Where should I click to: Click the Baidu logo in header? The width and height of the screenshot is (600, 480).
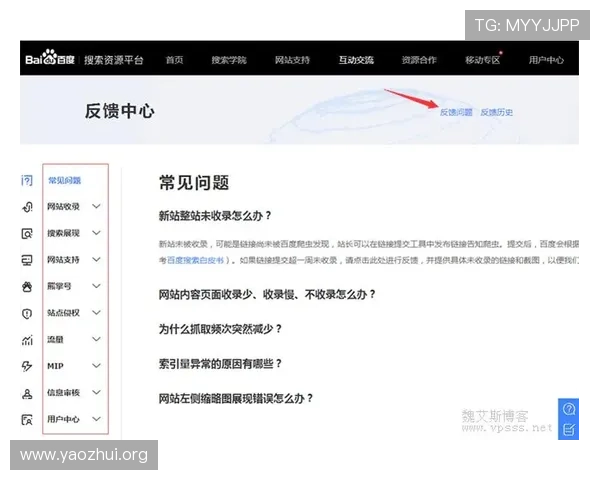[50, 58]
